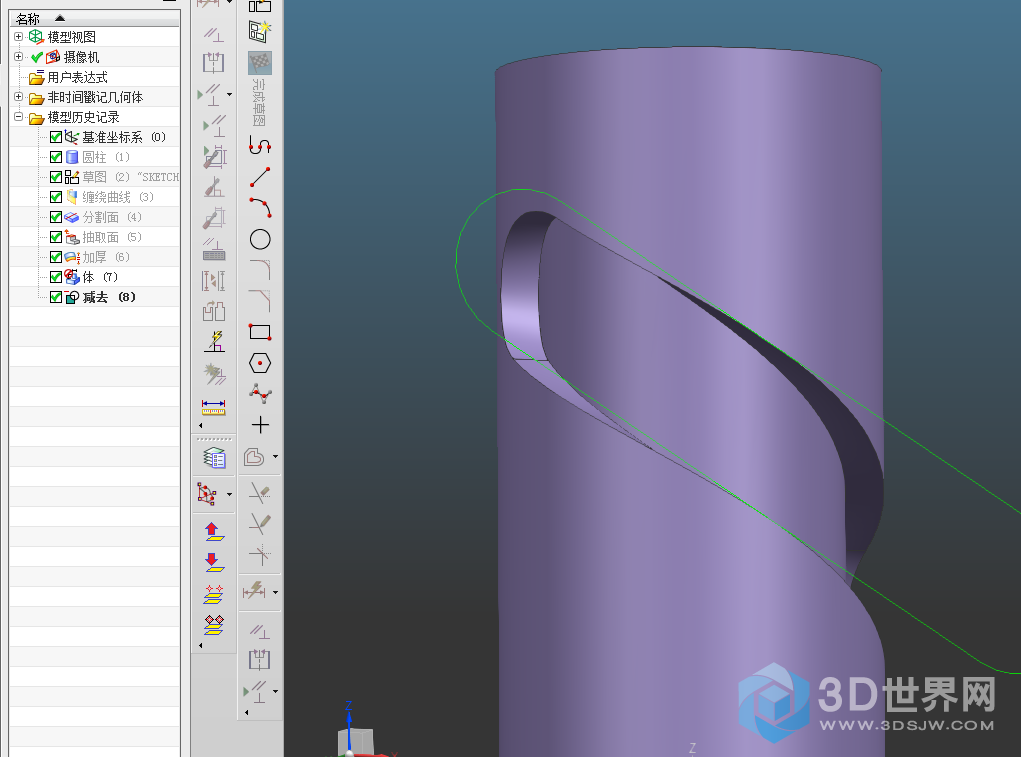The height and width of the screenshot is (757, 1021).
Task: Select the Line sketch tool
Action: click(x=260, y=176)
